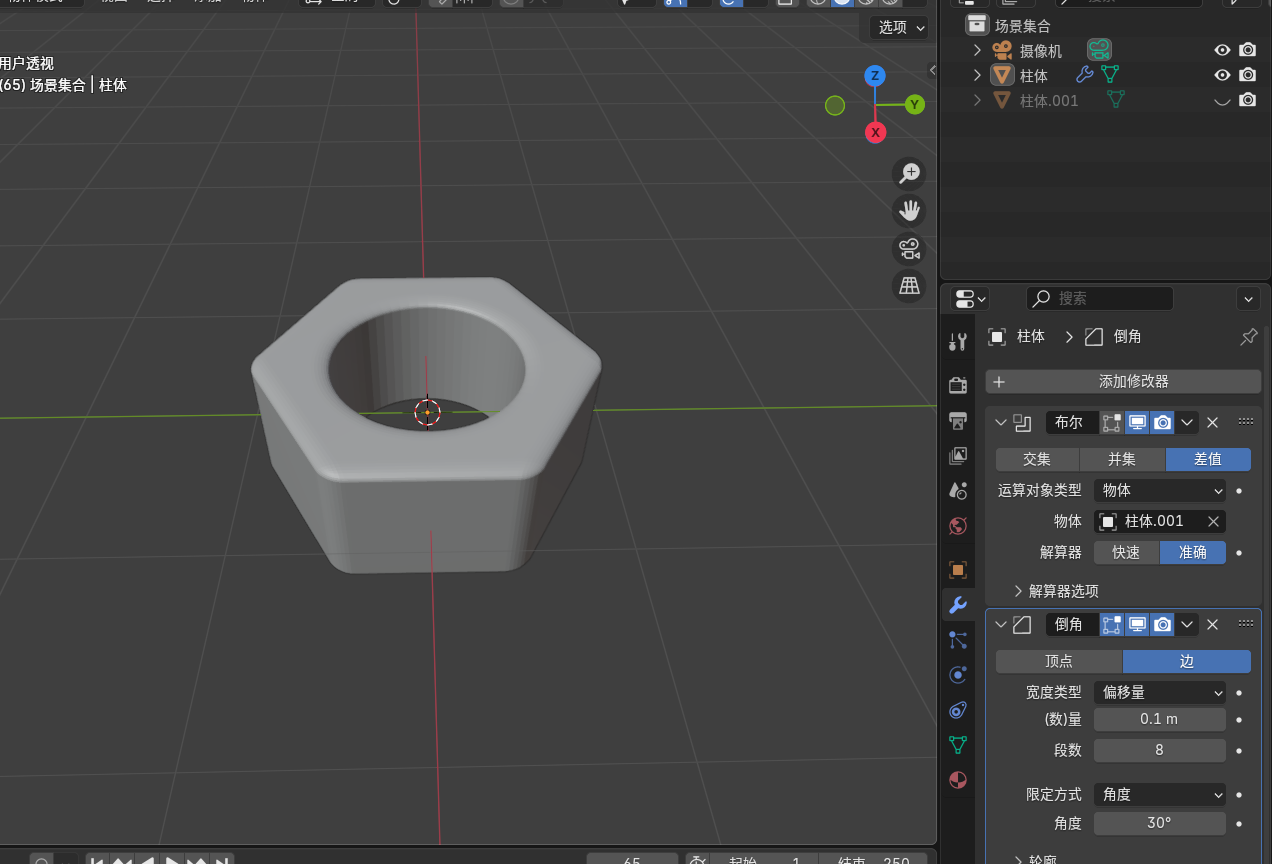This screenshot has height=864, width=1272.
Task: Select 交集 boolean operation
Action: pos(1037,459)
